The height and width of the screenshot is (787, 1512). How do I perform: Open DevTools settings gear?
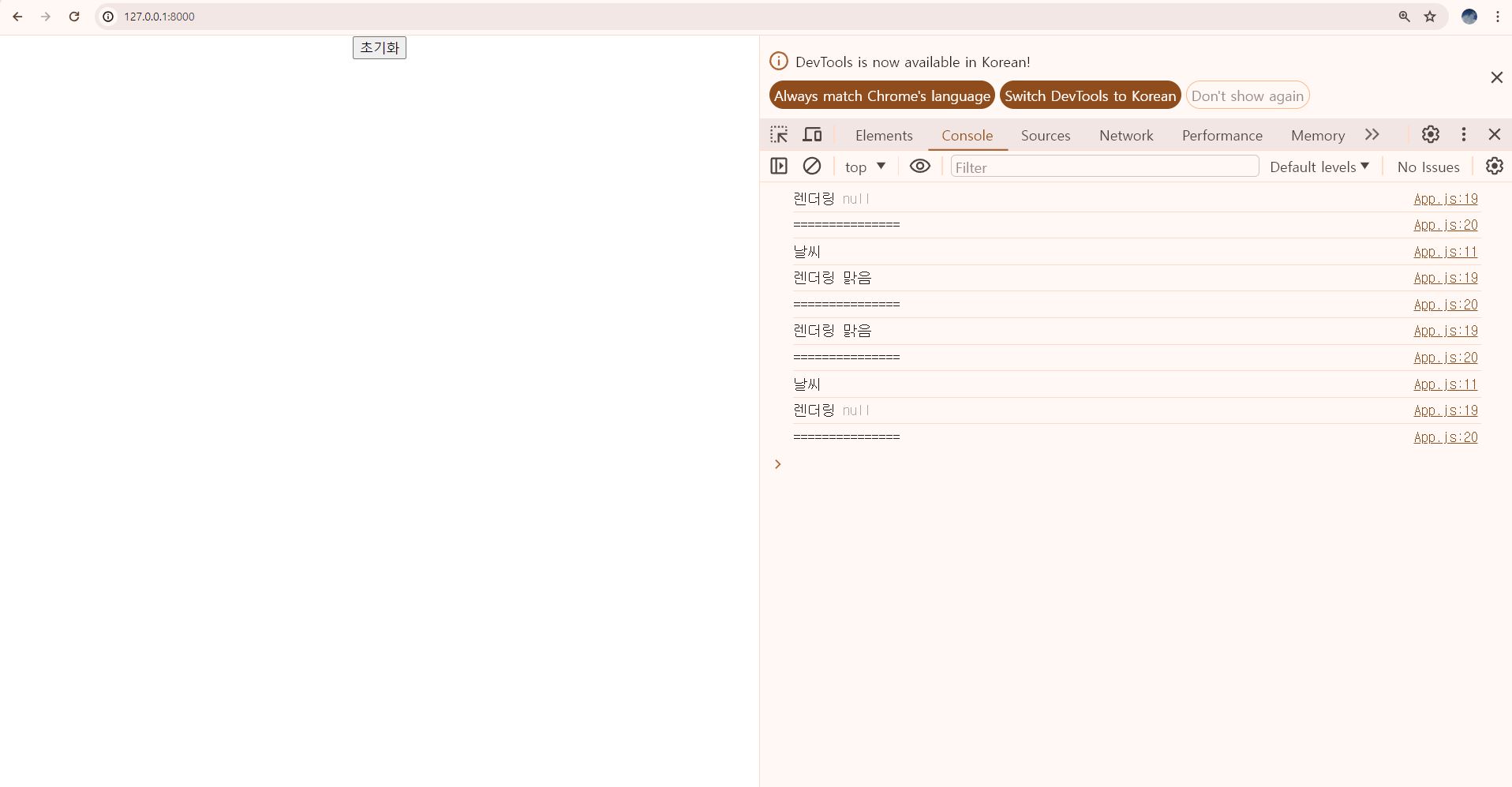(1431, 134)
